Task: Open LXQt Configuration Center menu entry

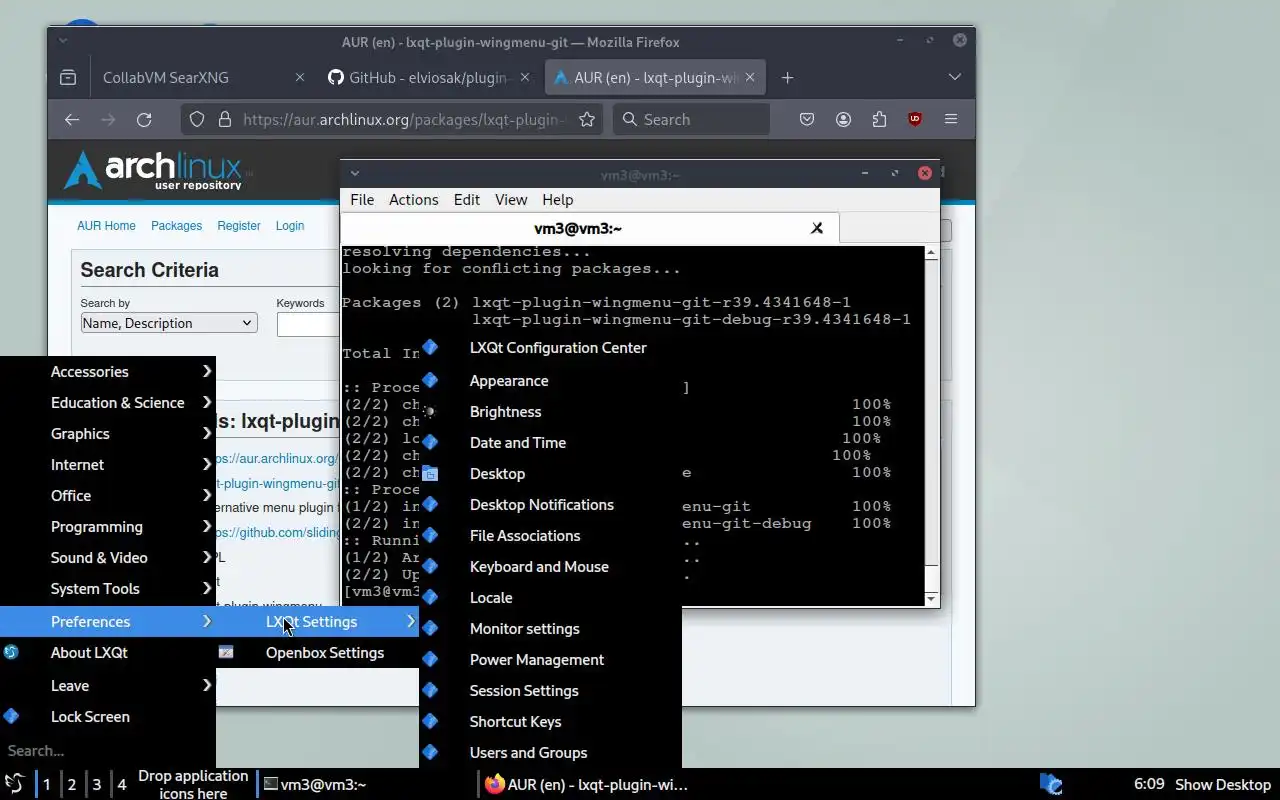Action: pyautogui.click(x=550, y=348)
